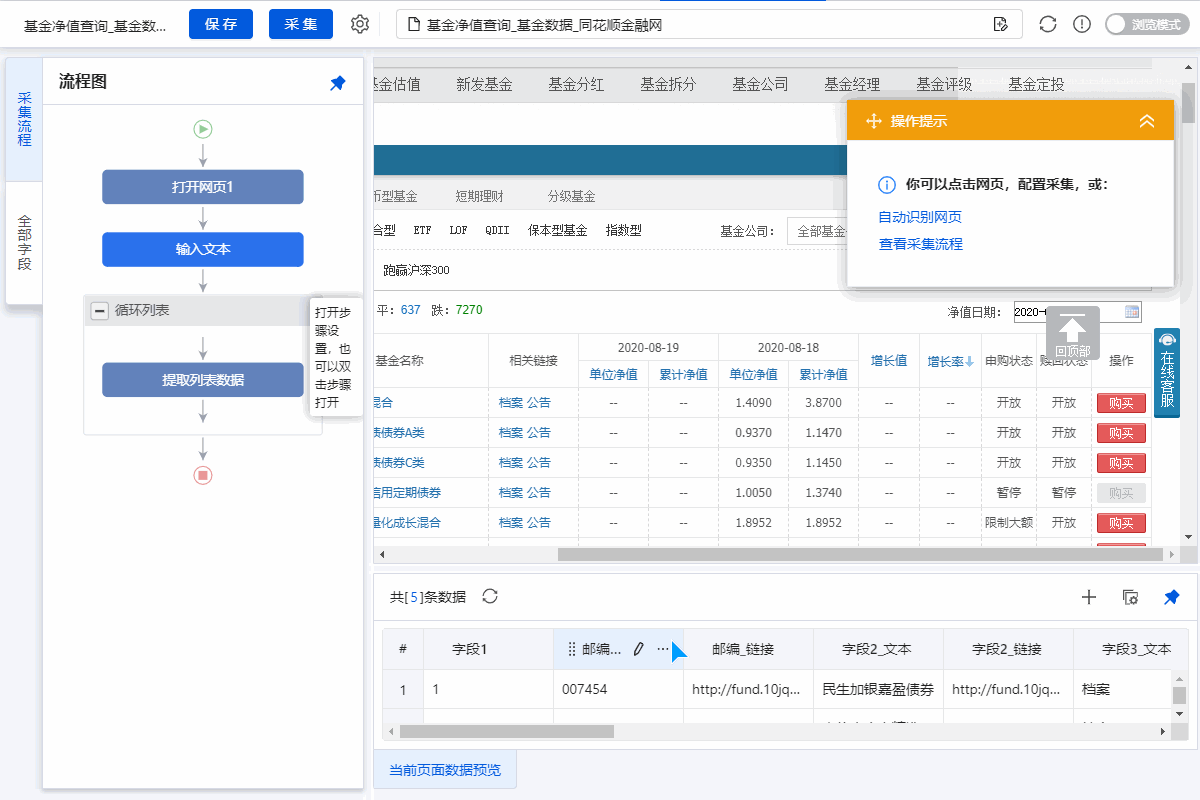
Task: Click the 自动识别网页 link
Action: click(x=920, y=217)
